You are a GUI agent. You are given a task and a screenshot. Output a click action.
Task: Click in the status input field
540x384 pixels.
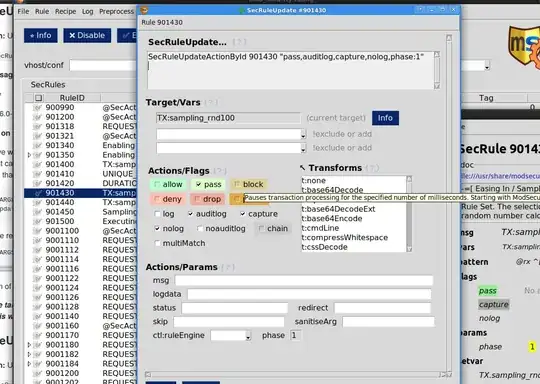pos(235,308)
